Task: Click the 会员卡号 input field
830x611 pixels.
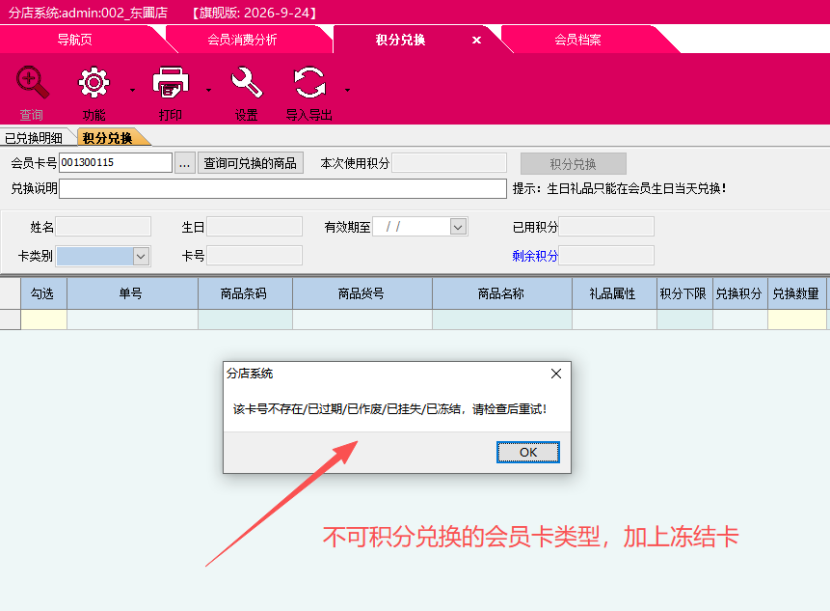Action: pos(116,163)
